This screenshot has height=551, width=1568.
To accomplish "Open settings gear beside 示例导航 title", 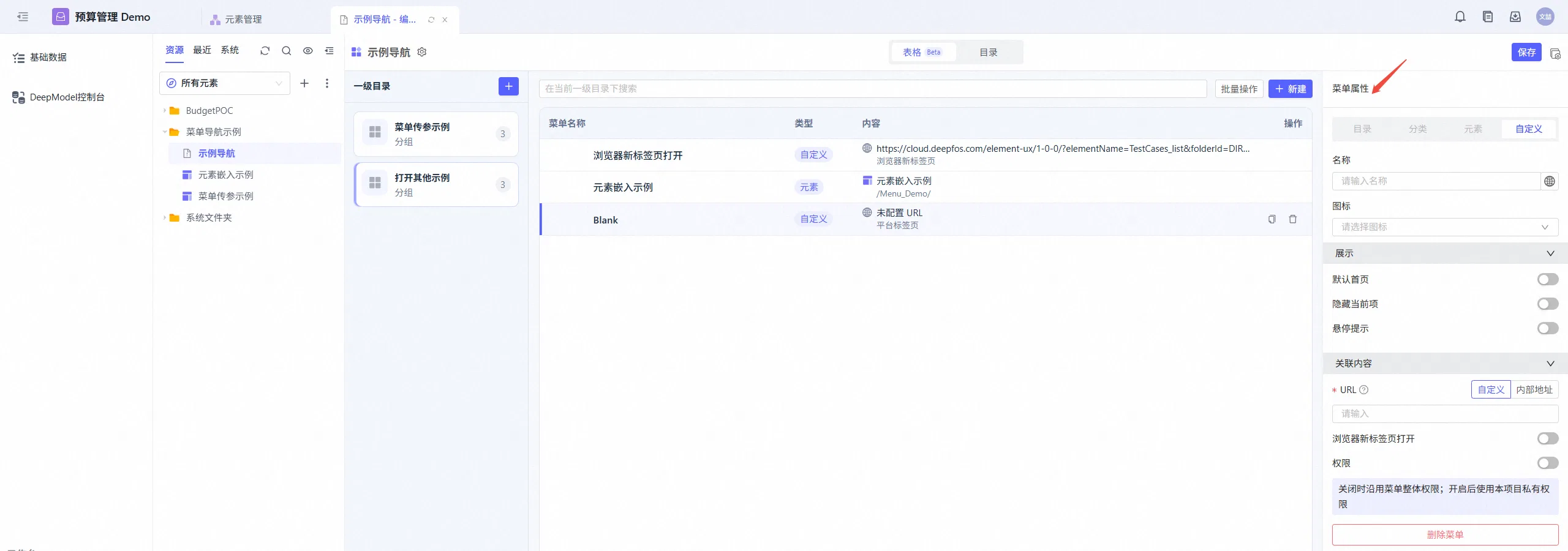I will 422,52.
